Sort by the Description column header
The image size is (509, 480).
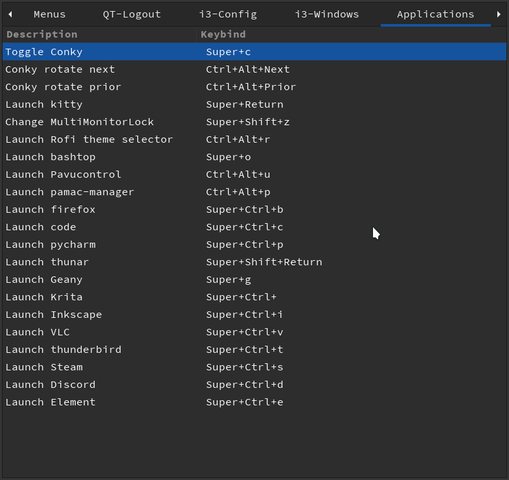(x=99, y=34)
